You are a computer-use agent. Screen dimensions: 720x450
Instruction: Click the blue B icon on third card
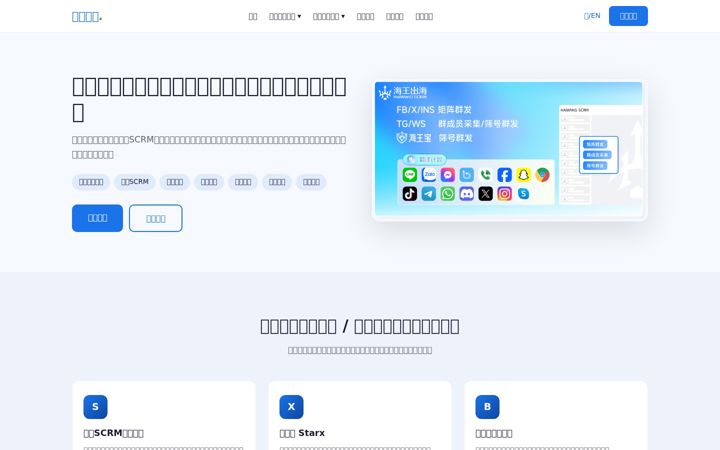pos(487,407)
